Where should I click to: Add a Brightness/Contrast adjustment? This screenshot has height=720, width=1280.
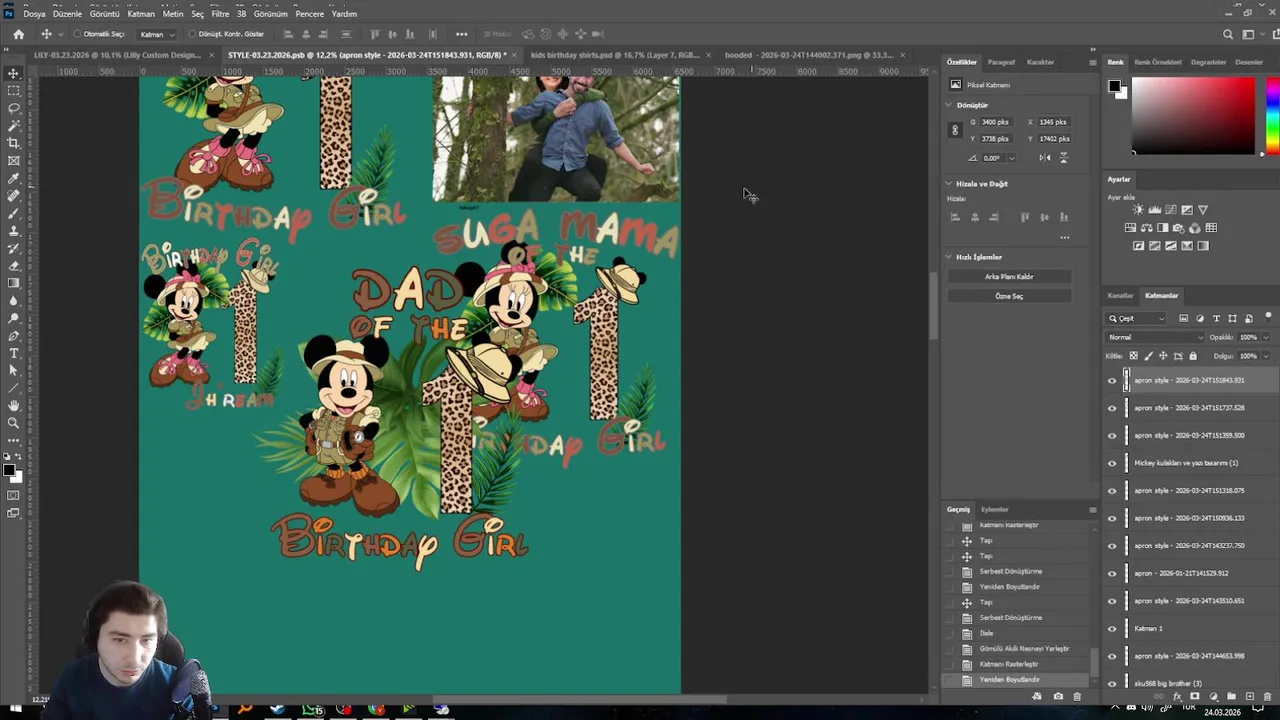1138,210
